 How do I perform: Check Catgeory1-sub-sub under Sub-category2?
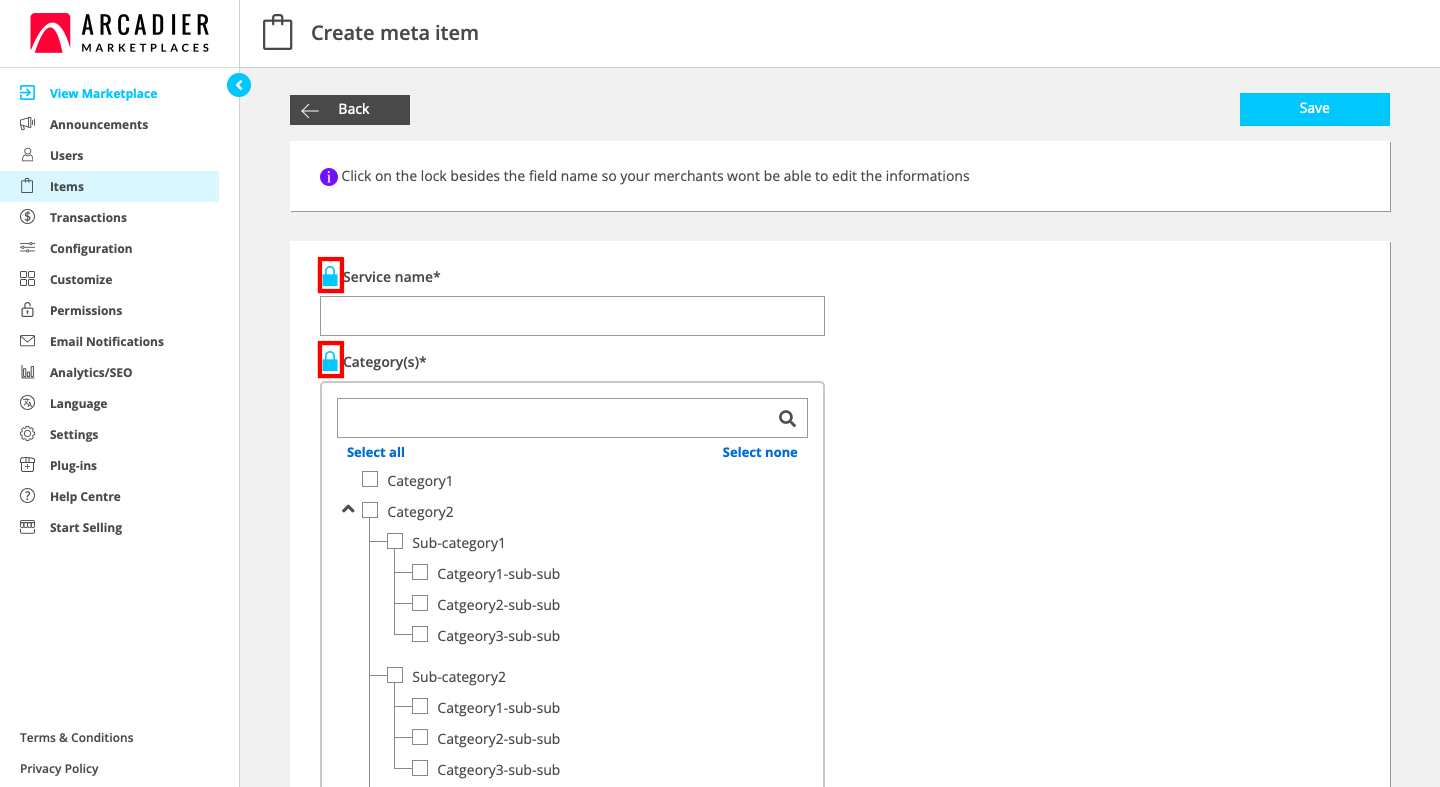click(x=420, y=707)
